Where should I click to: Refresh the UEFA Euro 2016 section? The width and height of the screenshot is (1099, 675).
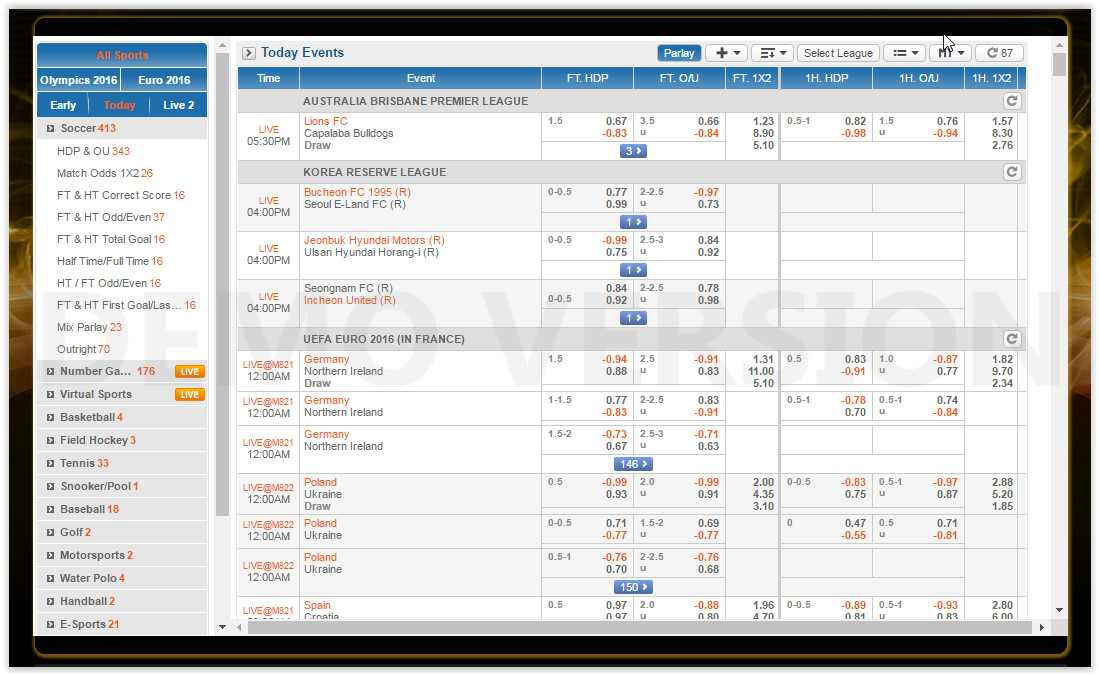click(x=1011, y=339)
